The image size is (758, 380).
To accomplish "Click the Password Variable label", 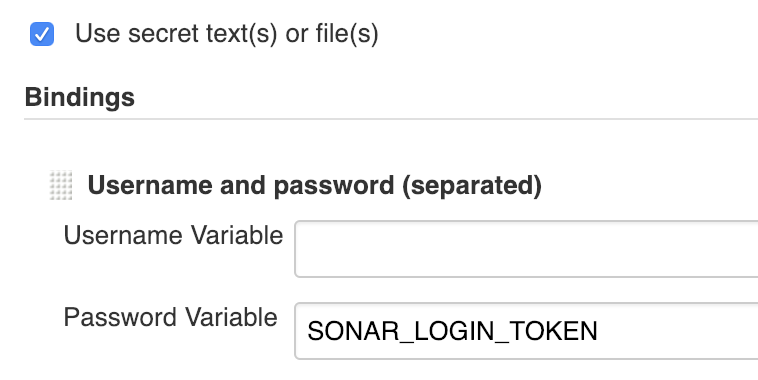I will [x=171, y=318].
